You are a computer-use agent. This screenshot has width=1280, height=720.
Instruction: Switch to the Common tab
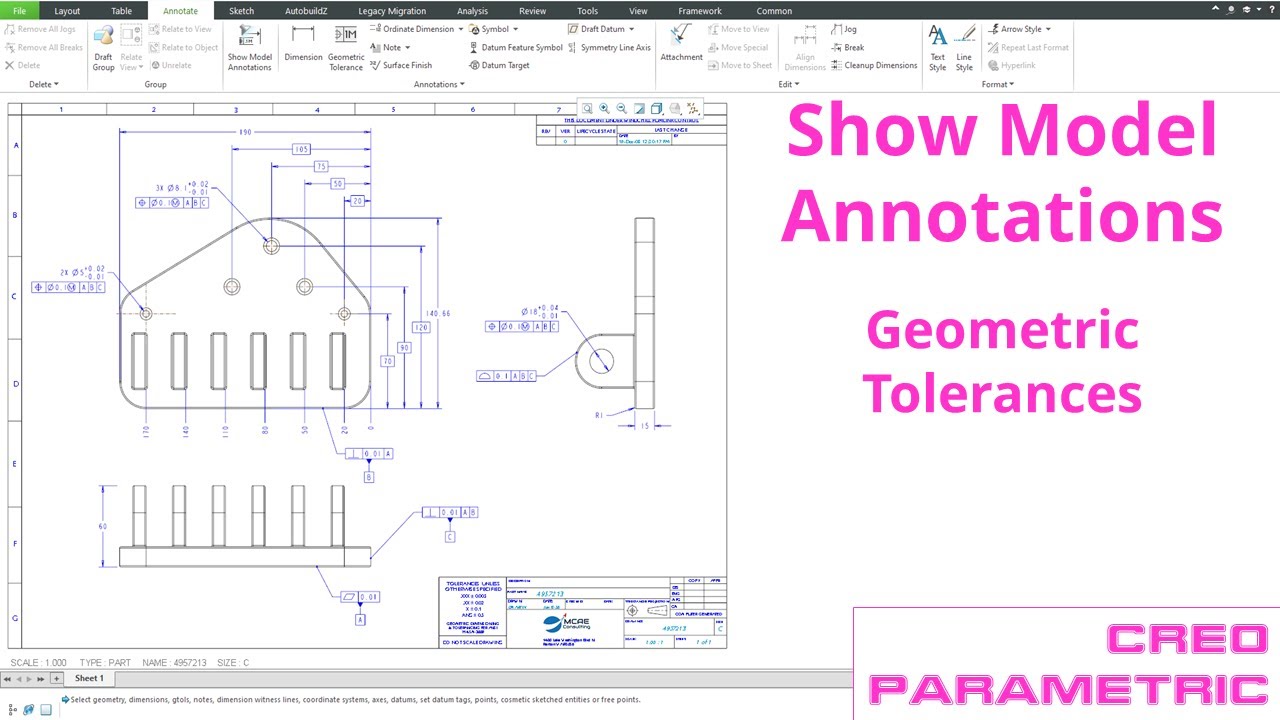click(774, 11)
